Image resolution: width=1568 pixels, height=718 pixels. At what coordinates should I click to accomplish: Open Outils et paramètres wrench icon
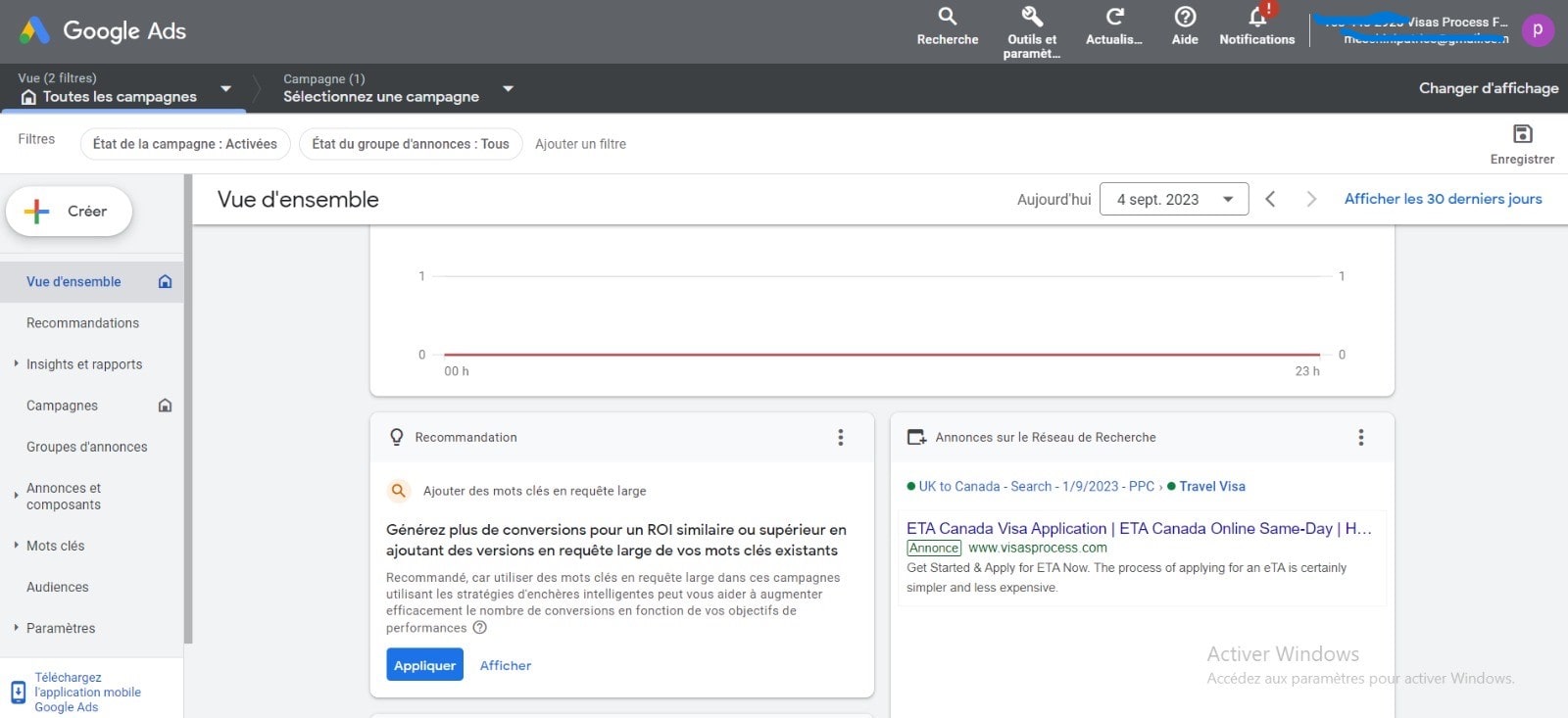tap(1032, 17)
